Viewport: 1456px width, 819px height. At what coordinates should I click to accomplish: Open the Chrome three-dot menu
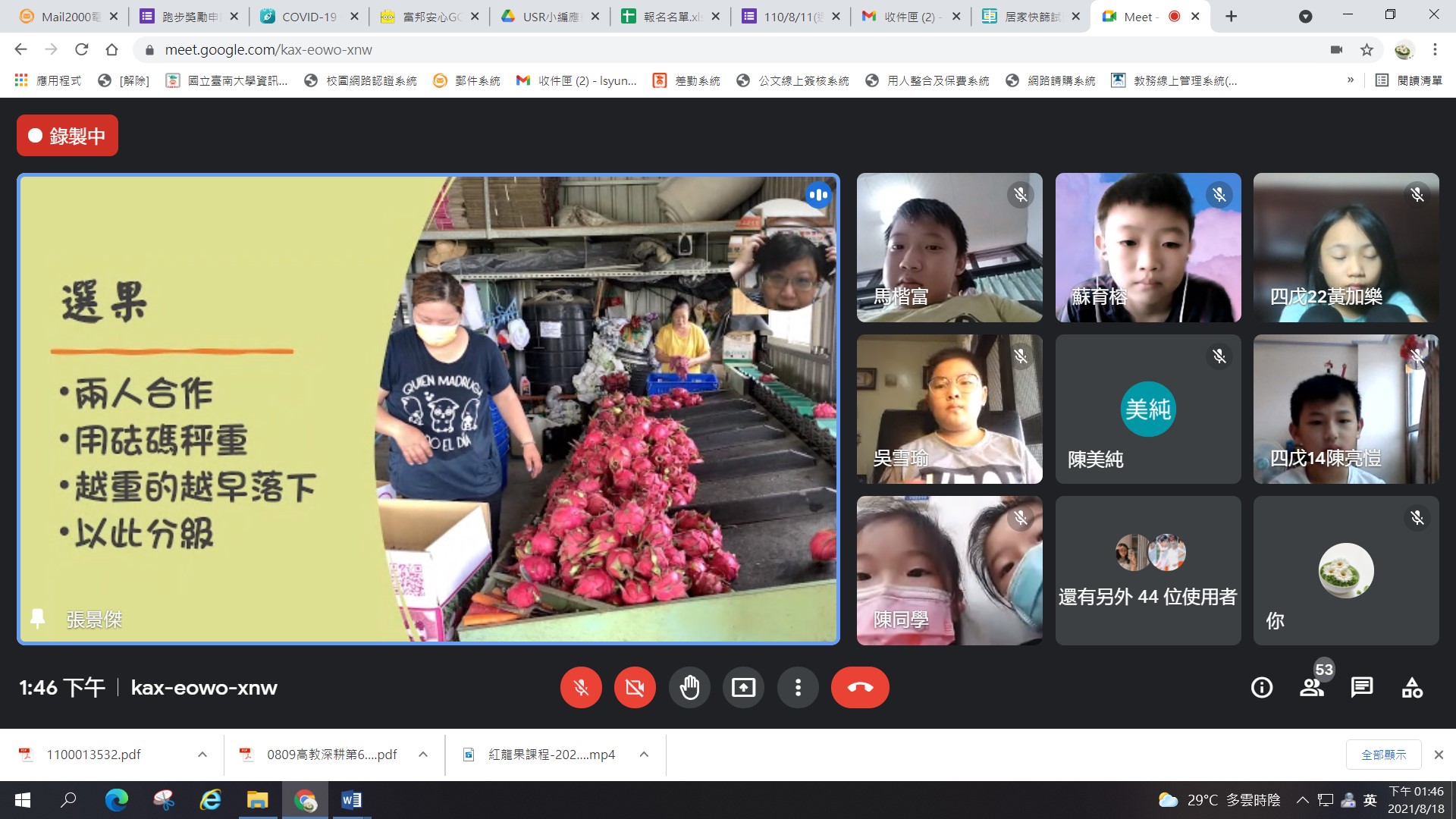pos(1435,49)
